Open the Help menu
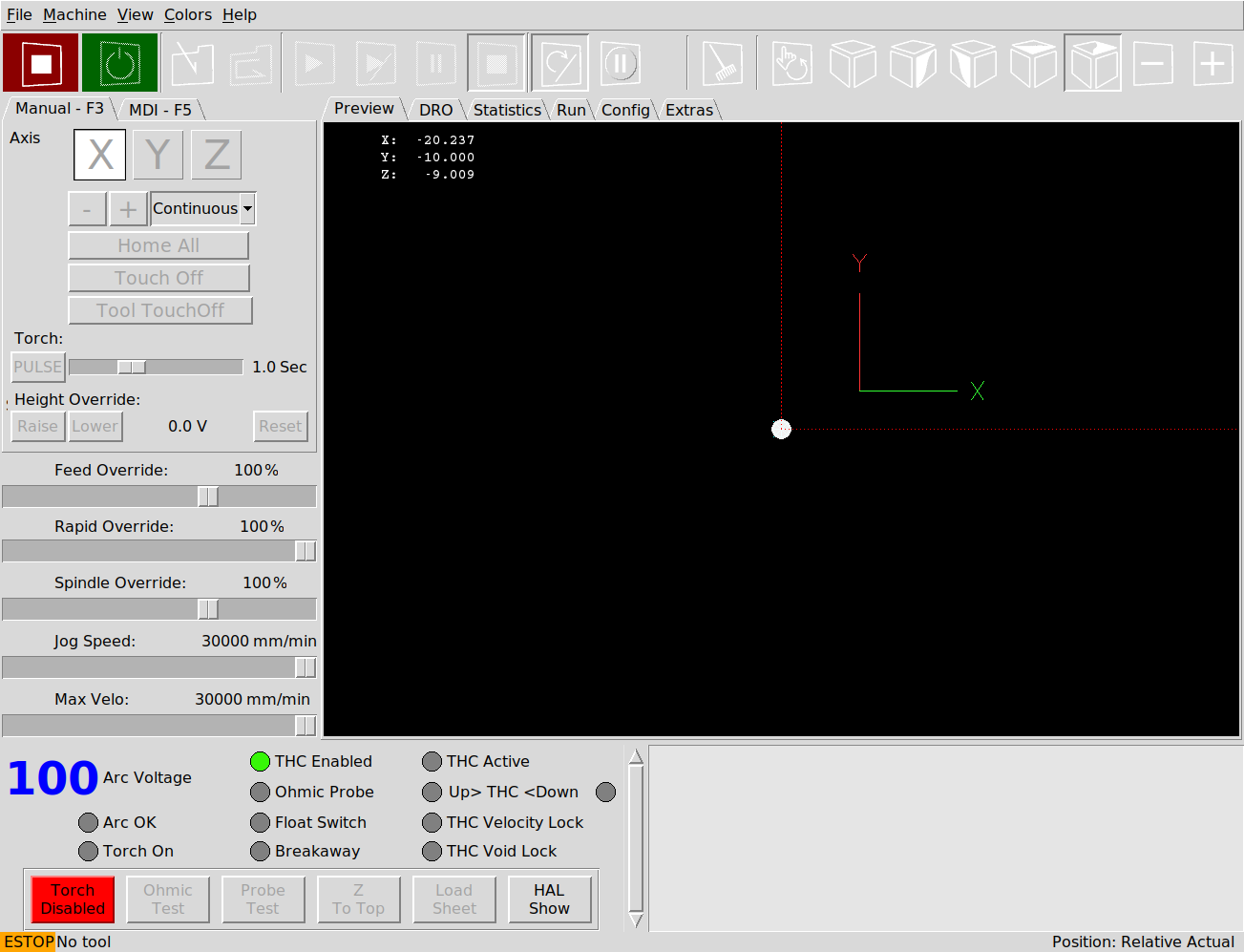Viewport: 1244px width, 952px height. click(x=240, y=14)
